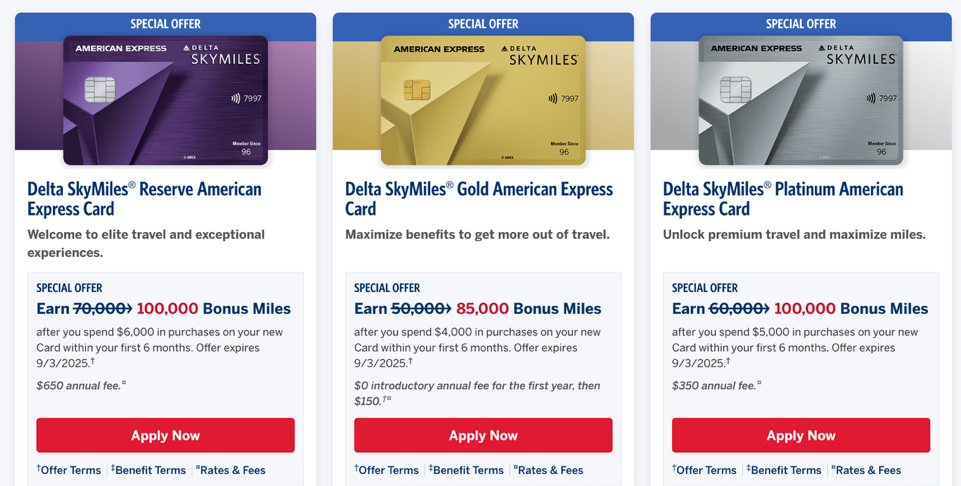Open Rates & Fees under the Reserve card
This screenshot has width=961, height=486.
pyautogui.click(x=230, y=470)
